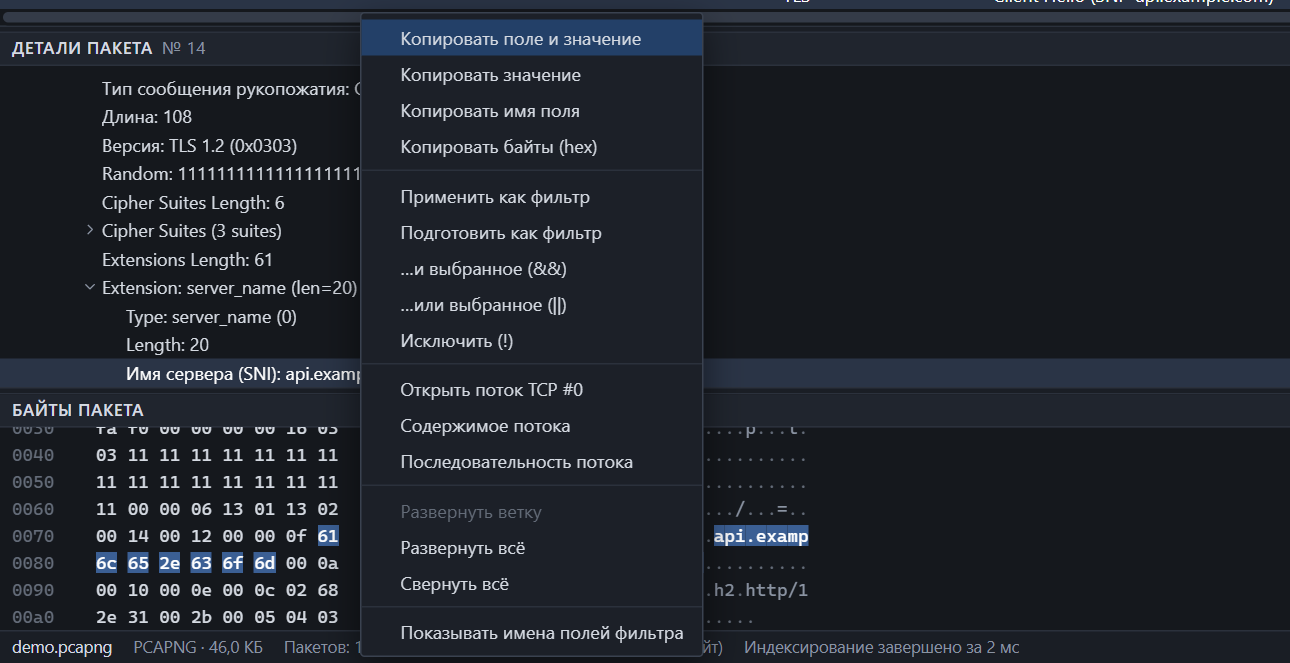Click 'Копировать байты (hex)' menu entry
Image resolution: width=1290 pixels, height=663 pixels.
point(531,147)
